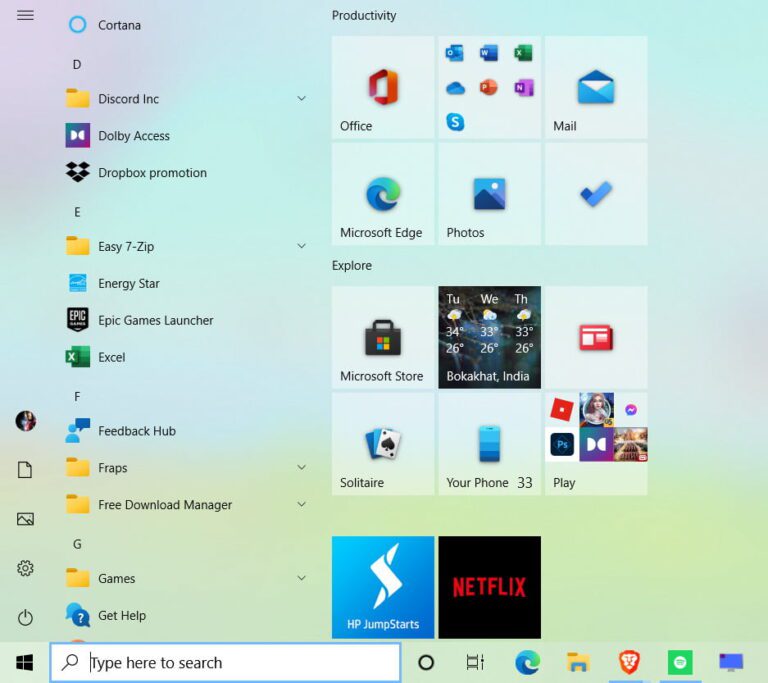Click the Type here to search box
The width and height of the screenshot is (768, 683).
(225, 662)
